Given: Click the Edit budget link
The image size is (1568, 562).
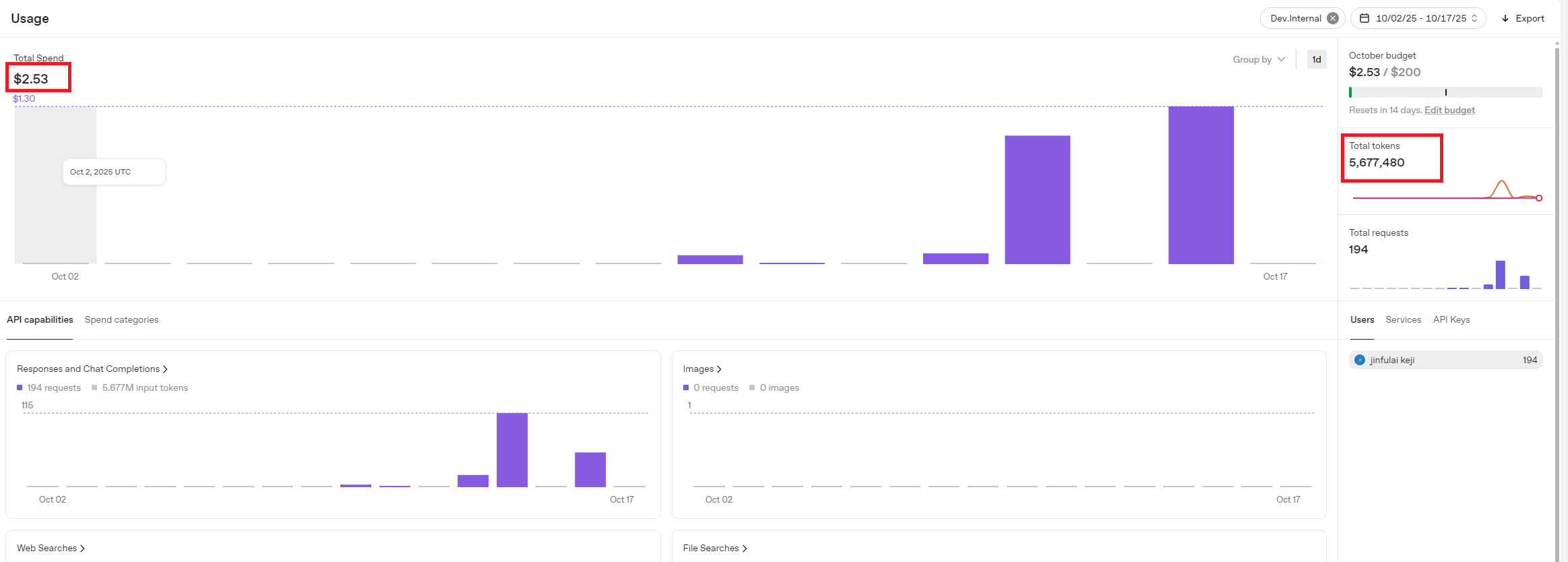Looking at the screenshot, I should pos(1449,110).
